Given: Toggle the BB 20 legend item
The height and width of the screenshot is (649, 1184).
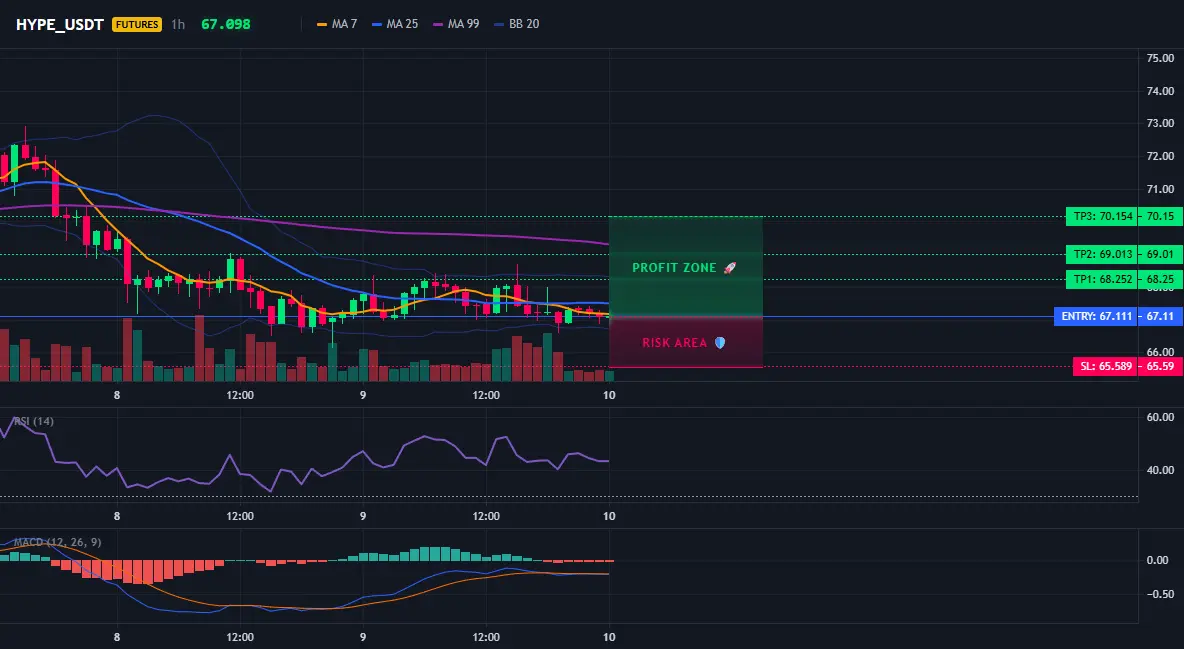Looking at the screenshot, I should [x=516, y=24].
